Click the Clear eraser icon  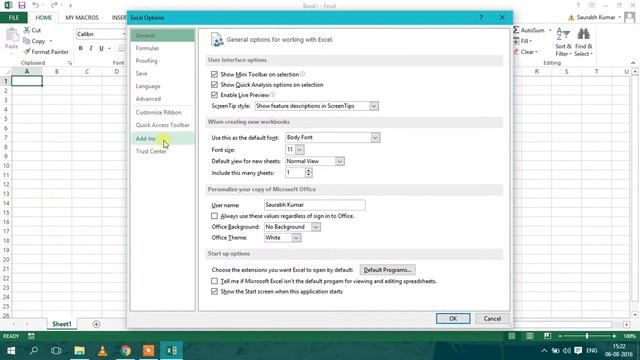click(x=516, y=51)
